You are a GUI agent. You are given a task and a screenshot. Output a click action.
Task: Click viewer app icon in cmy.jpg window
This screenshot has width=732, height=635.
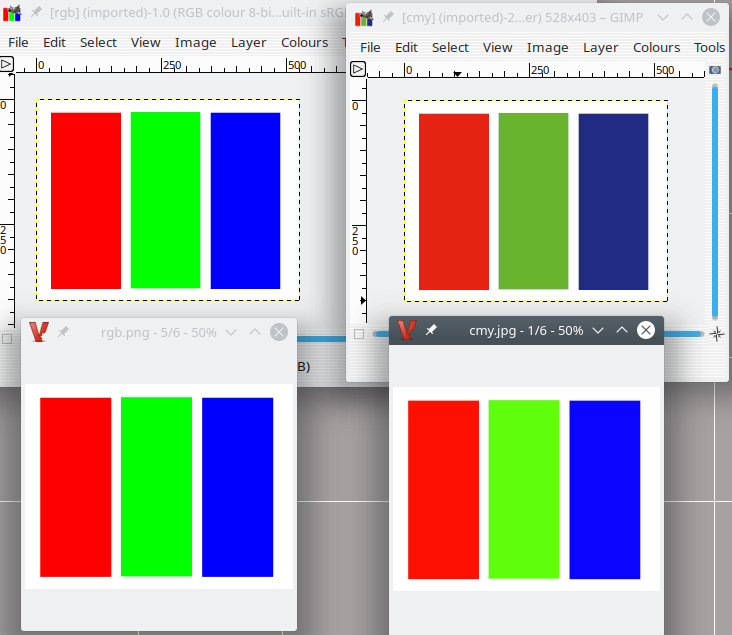[407, 330]
